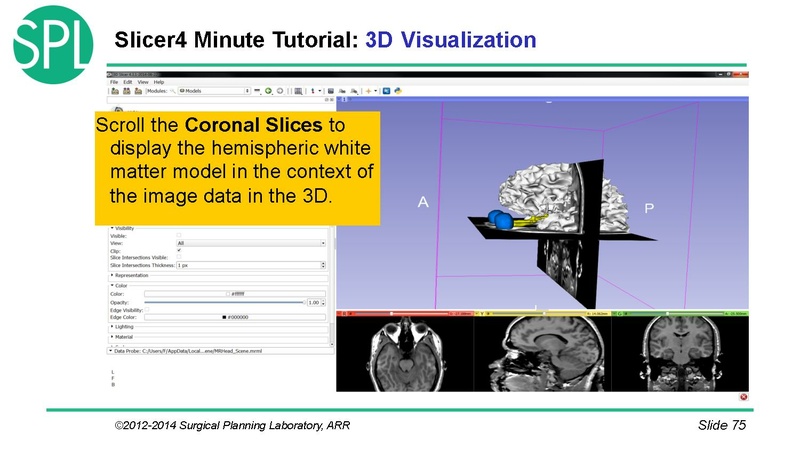This screenshot has height=450, width=800.
Task: Click the module panel close icon
Action: point(332,99)
